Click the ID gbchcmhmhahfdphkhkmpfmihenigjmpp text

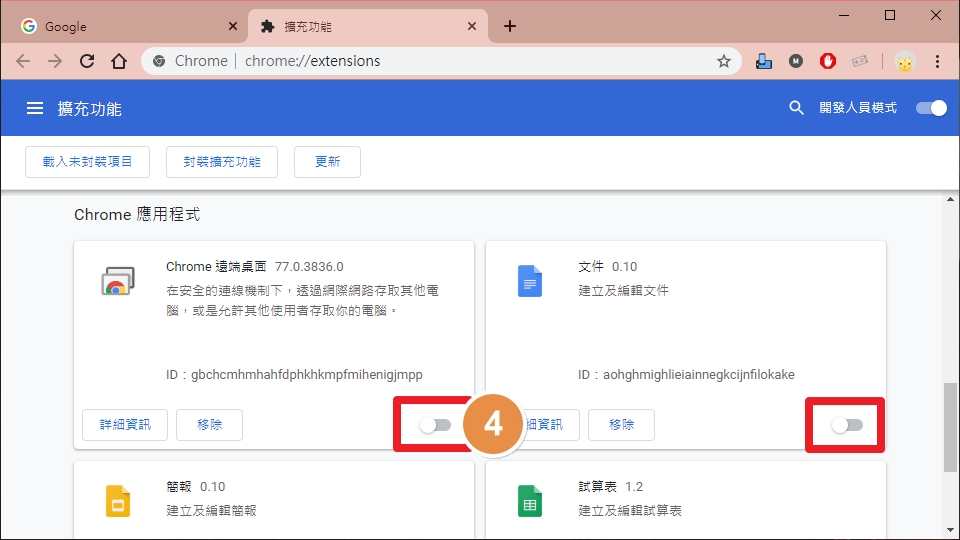pyautogui.click(x=294, y=374)
